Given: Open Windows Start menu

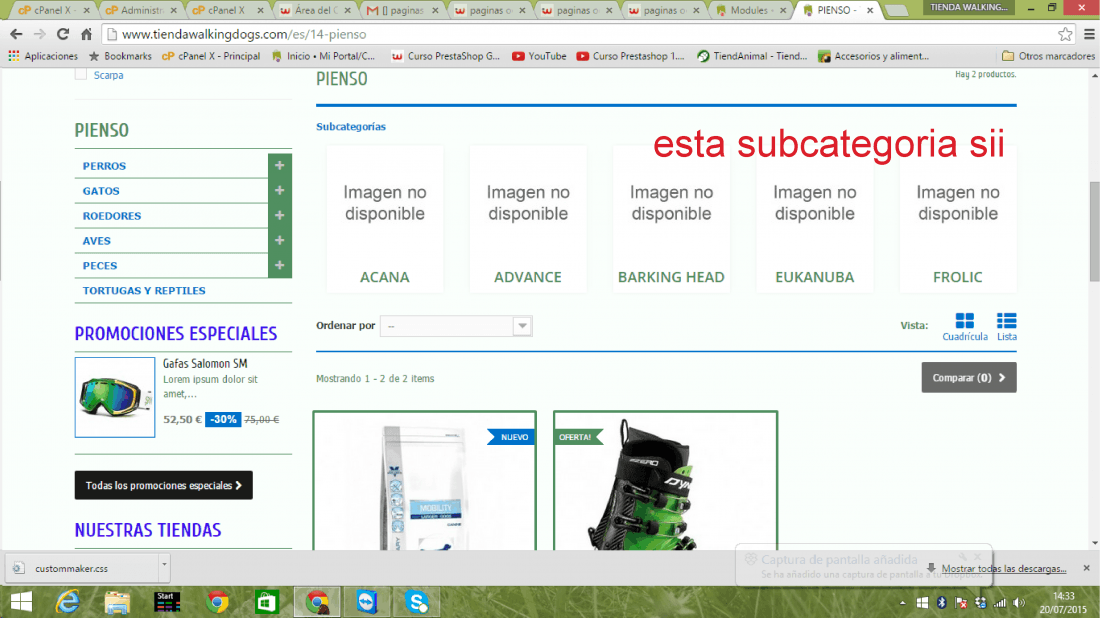Looking at the screenshot, I should (21, 602).
